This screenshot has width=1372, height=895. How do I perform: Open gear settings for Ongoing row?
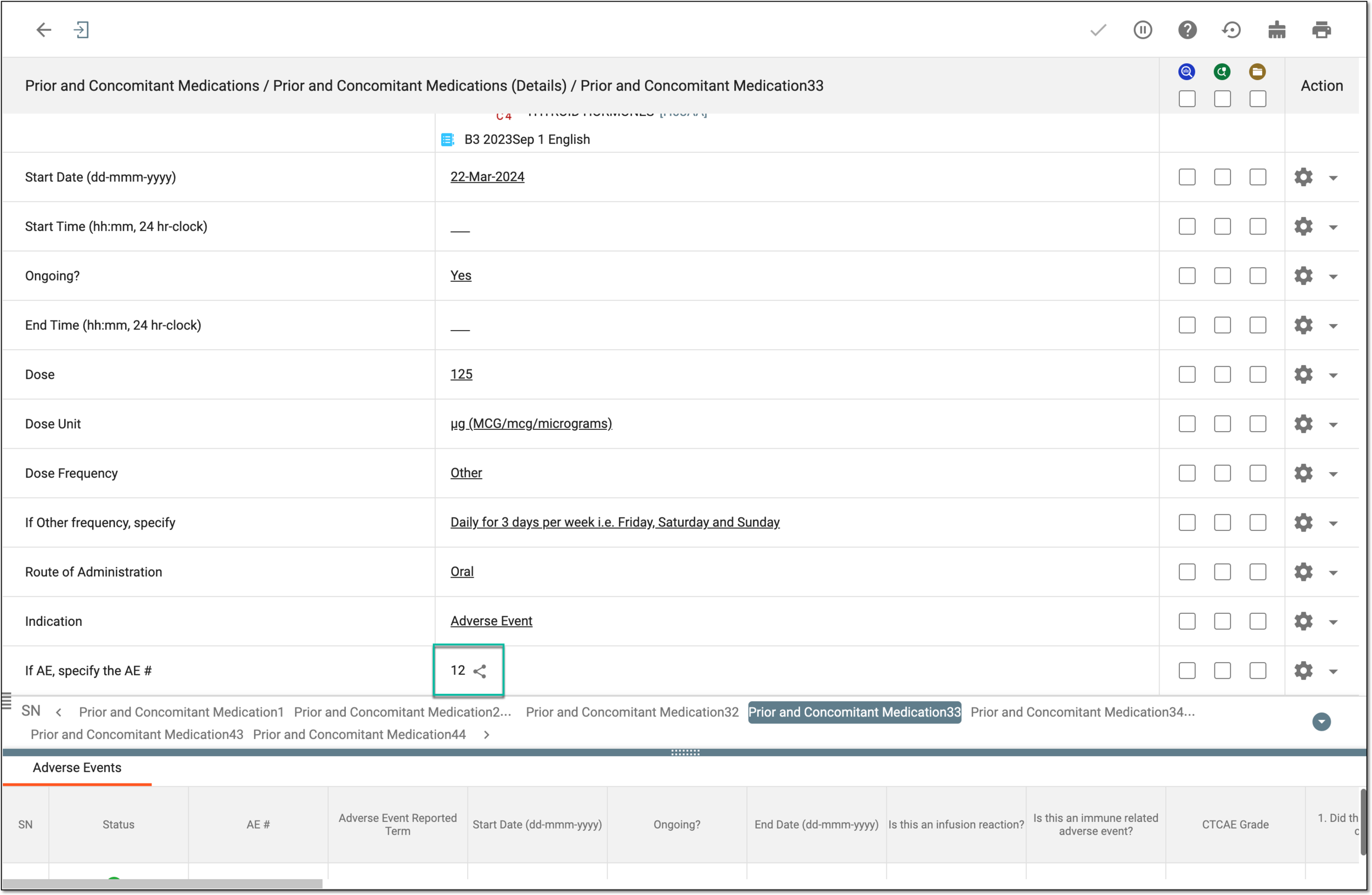[1303, 276]
